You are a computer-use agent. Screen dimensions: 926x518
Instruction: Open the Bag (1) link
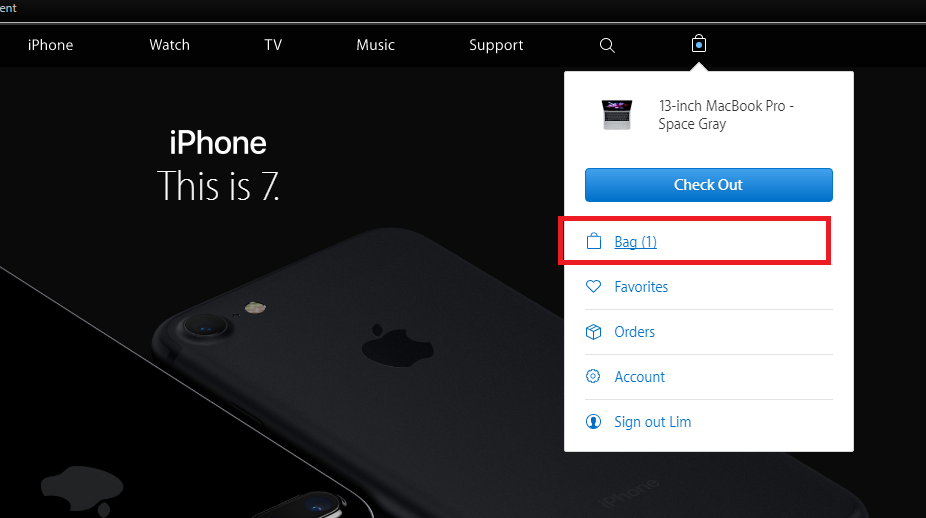(x=635, y=242)
